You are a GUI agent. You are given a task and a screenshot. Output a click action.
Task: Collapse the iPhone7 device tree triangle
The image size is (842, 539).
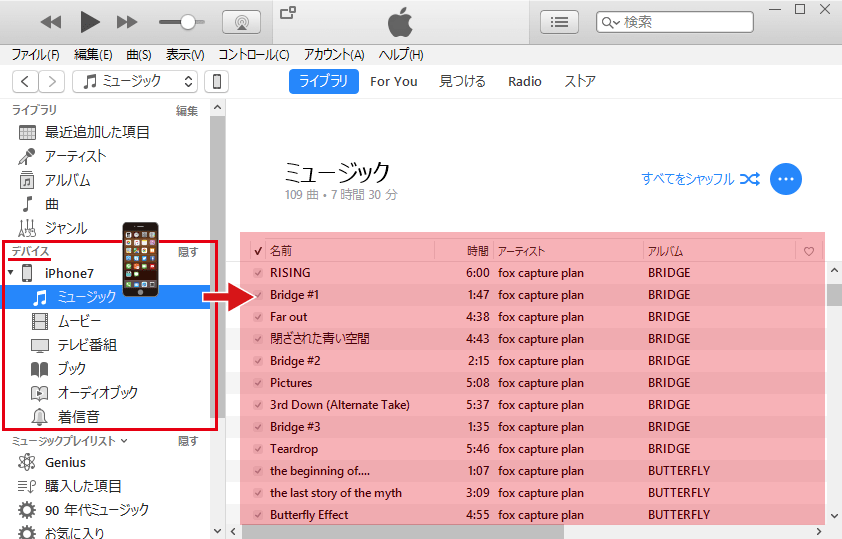[x=11, y=273]
